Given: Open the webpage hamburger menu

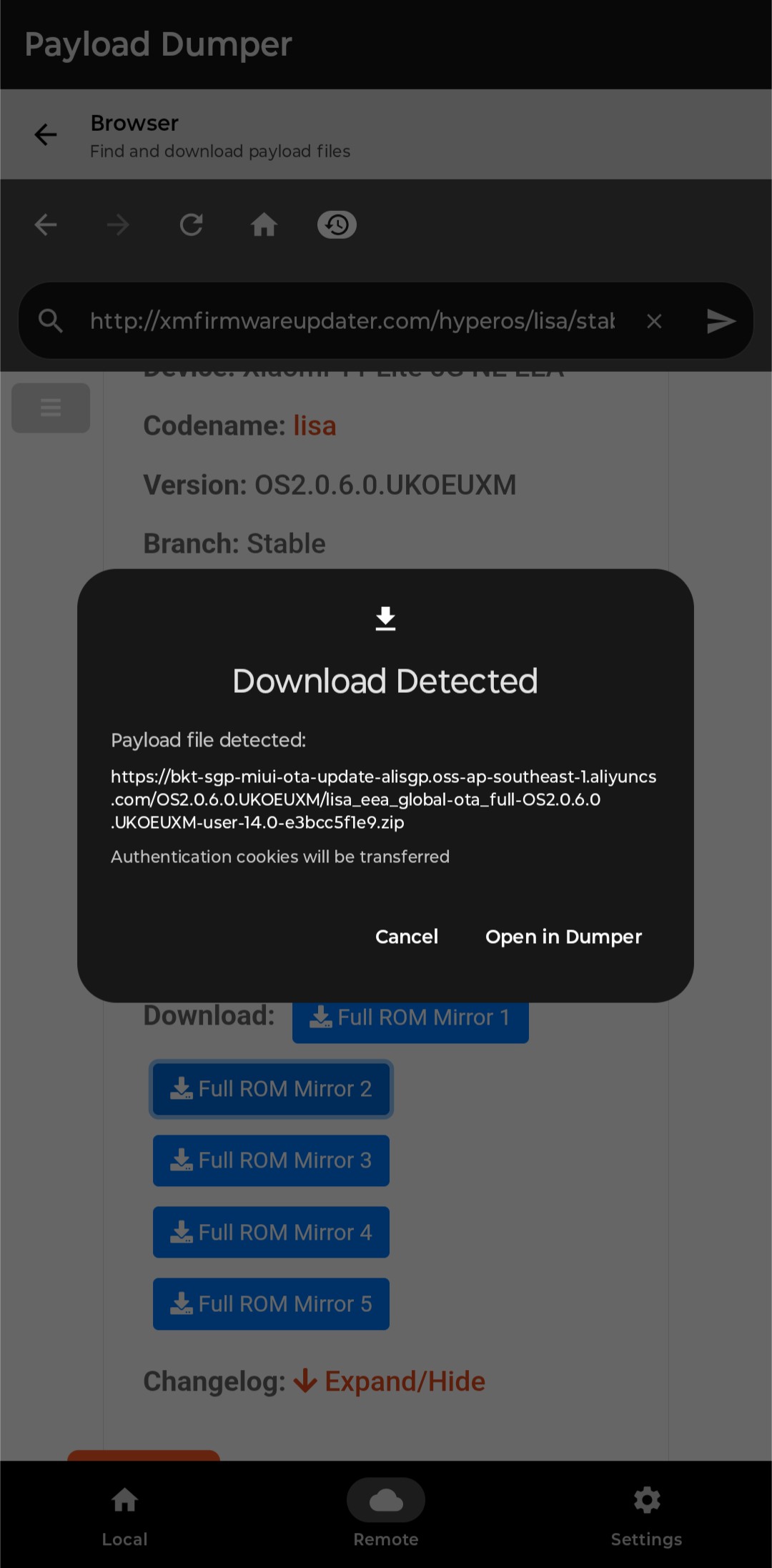Looking at the screenshot, I should pos(51,408).
